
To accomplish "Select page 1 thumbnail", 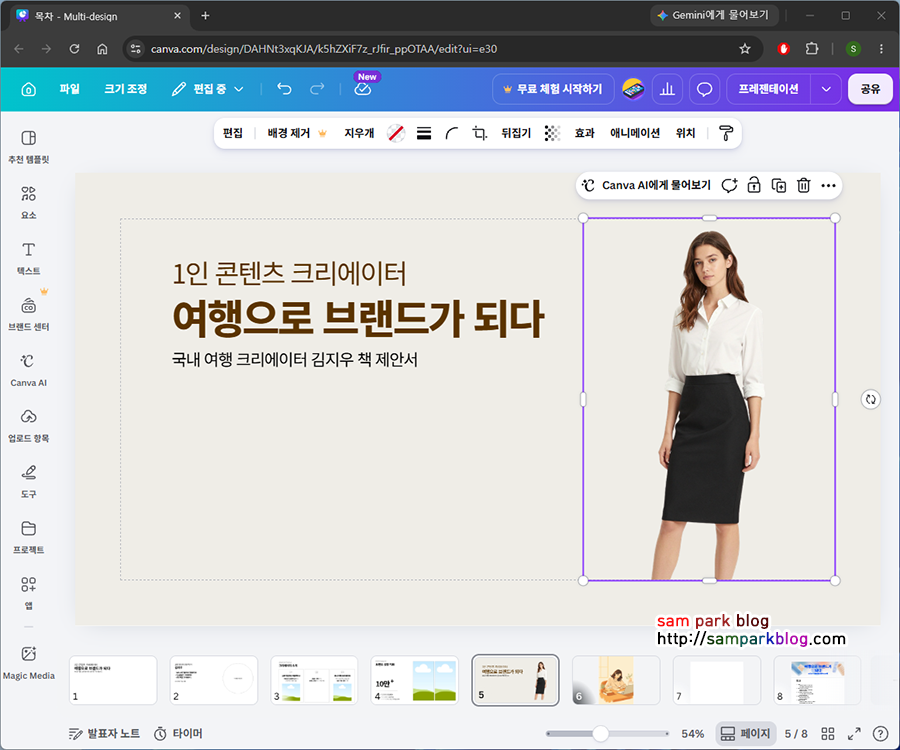I will pyautogui.click(x=113, y=680).
